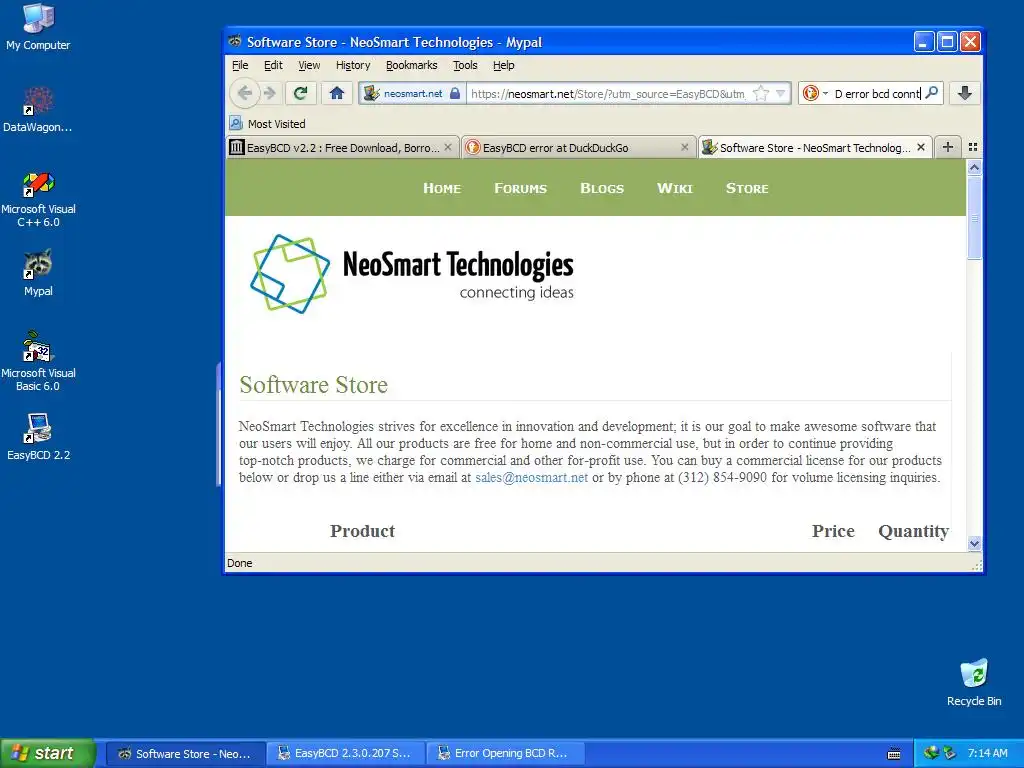Click the vertical scrollbar thumb
The width and height of the screenshot is (1024, 768).
tap(974, 217)
